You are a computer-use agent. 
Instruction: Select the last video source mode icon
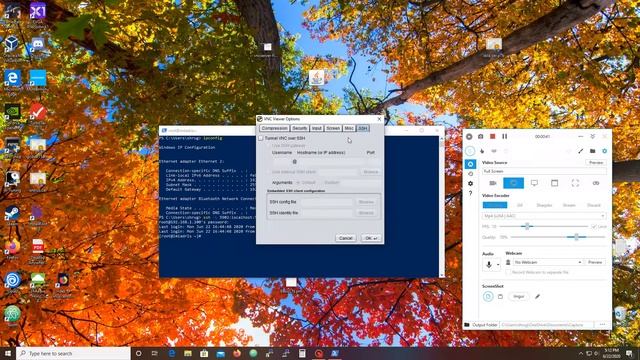coord(596,183)
